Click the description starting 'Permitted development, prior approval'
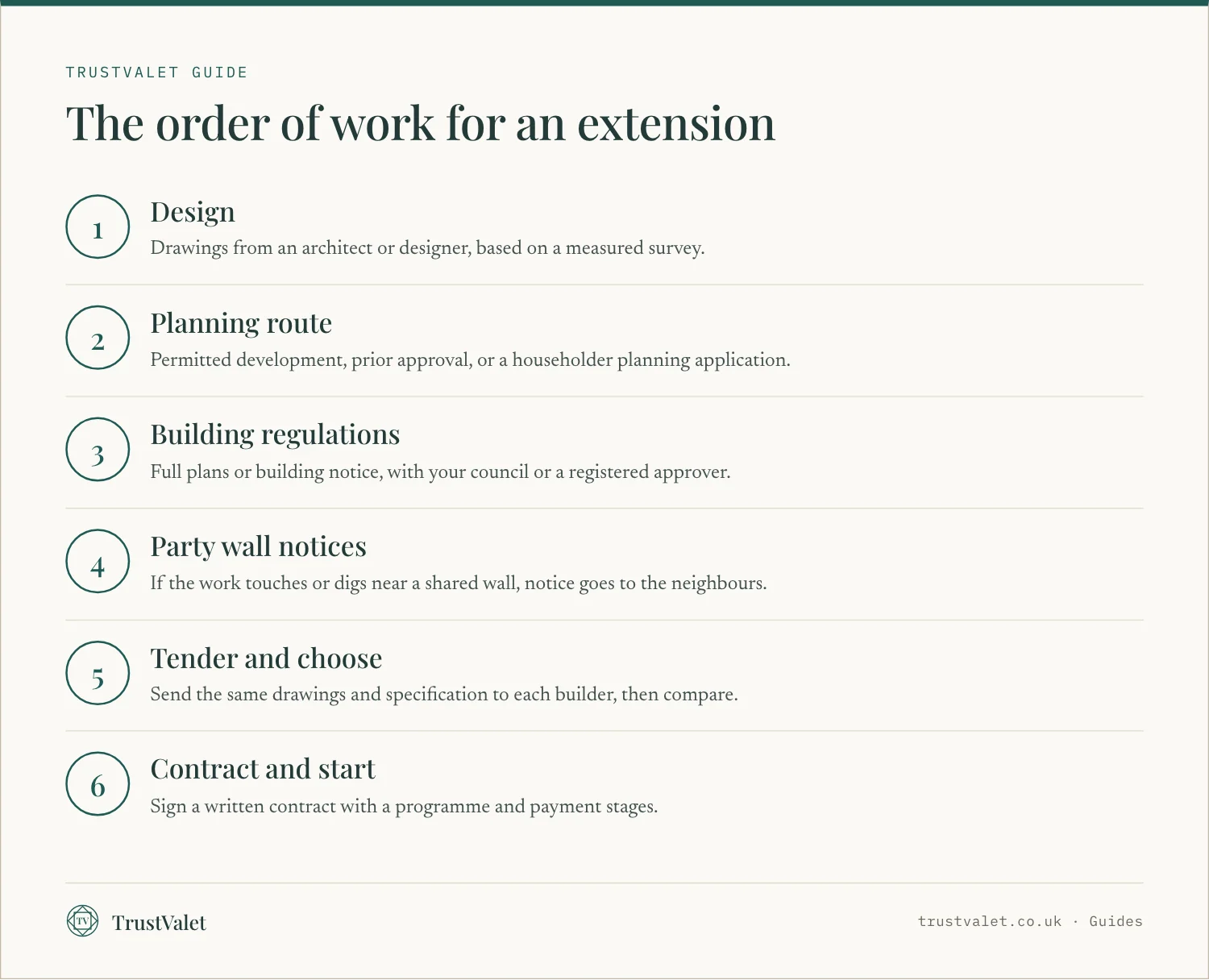 [x=470, y=360]
